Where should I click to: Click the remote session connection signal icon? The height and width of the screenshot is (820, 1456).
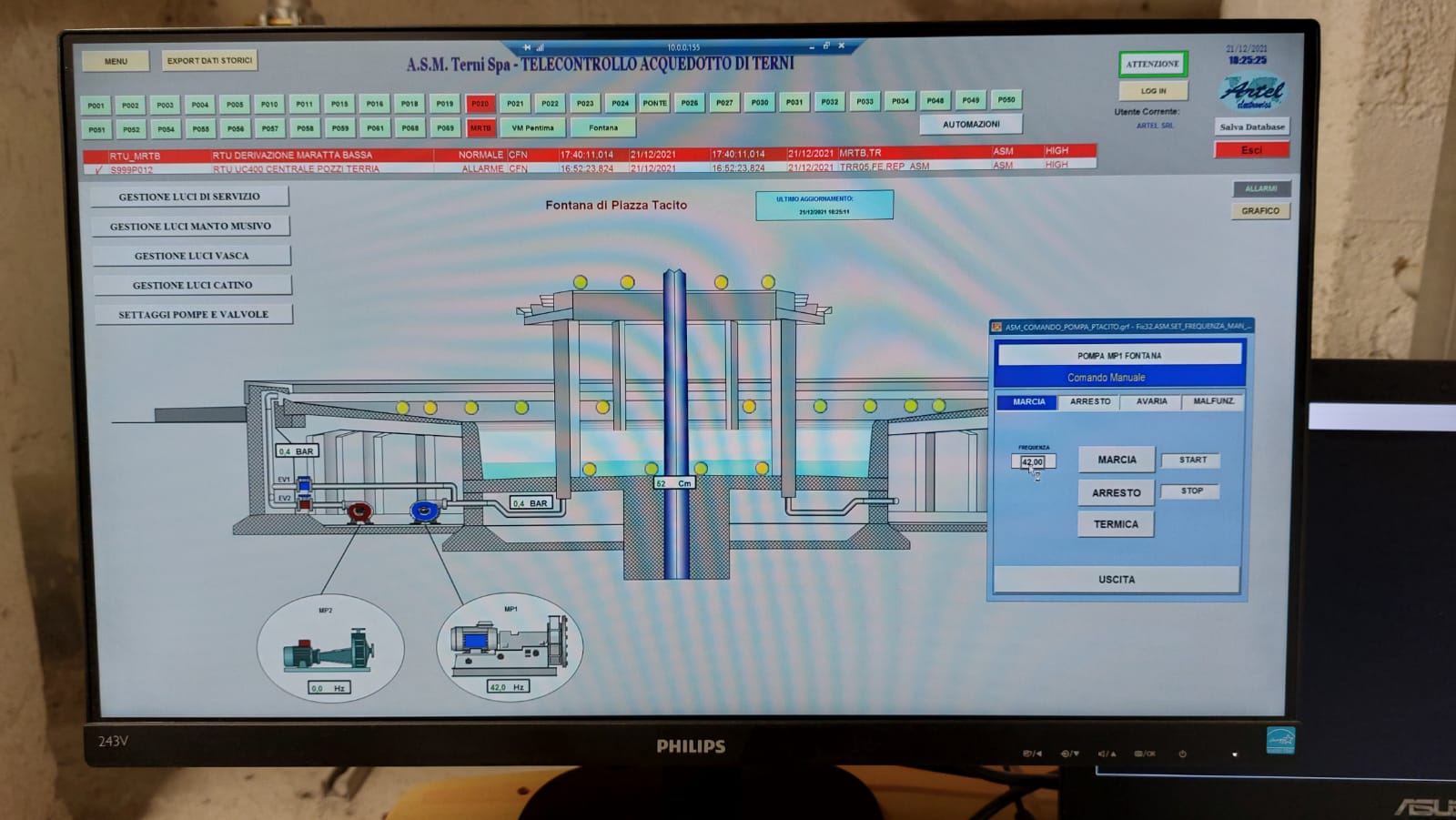540,47
